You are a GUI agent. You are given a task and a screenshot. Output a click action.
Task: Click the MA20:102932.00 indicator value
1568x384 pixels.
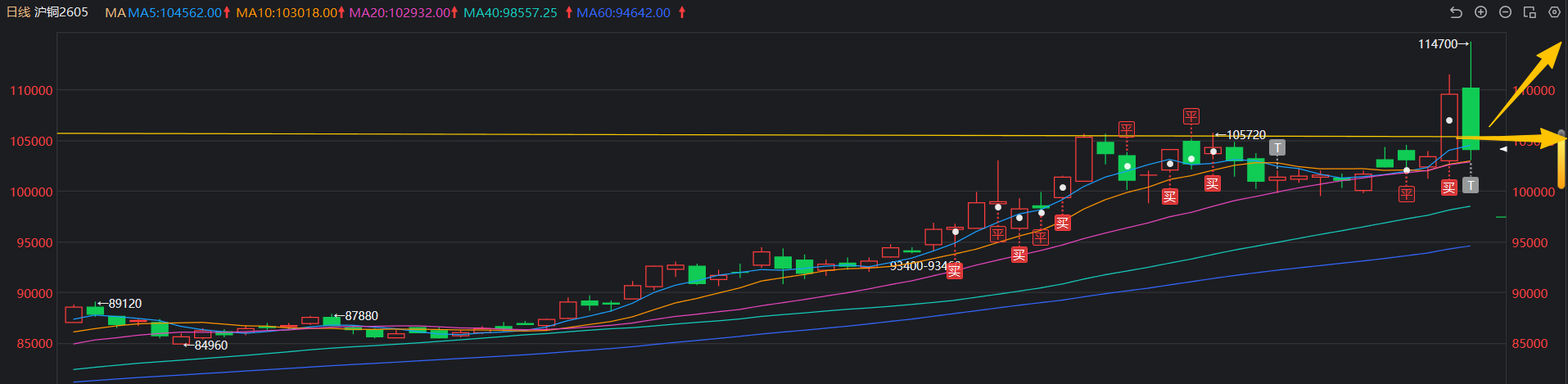pyautogui.click(x=399, y=13)
